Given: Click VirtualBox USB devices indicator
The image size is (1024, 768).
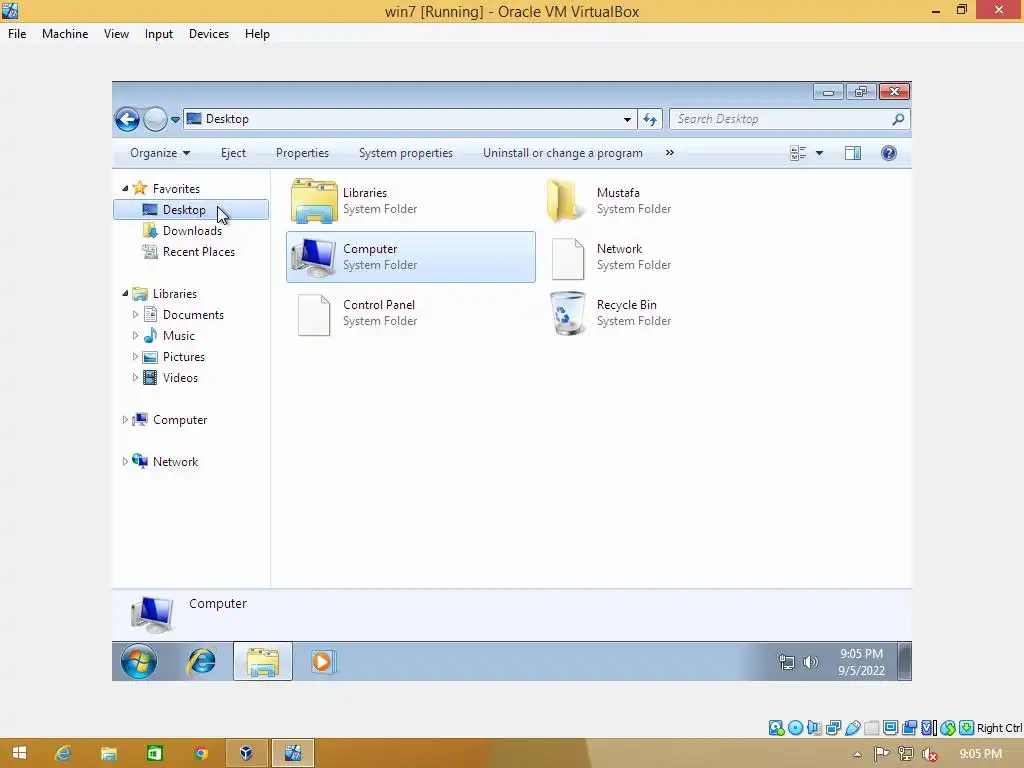Looking at the screenshot, I should (x=852, y=728).
